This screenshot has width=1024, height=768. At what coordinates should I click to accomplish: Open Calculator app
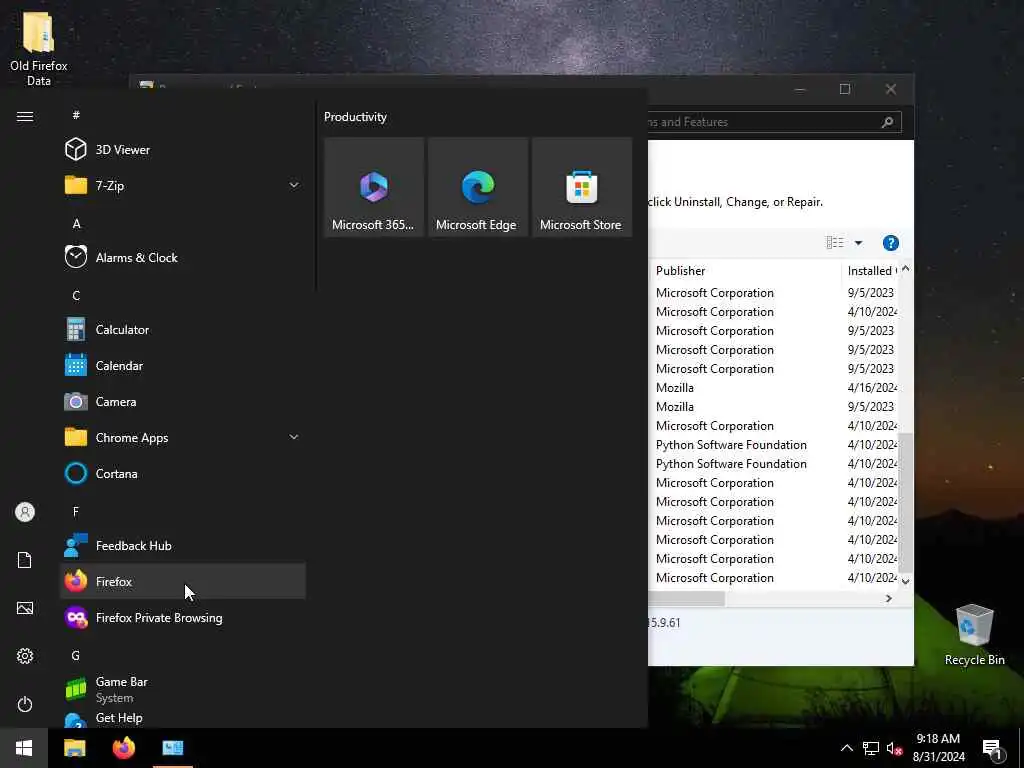[183, 330]
